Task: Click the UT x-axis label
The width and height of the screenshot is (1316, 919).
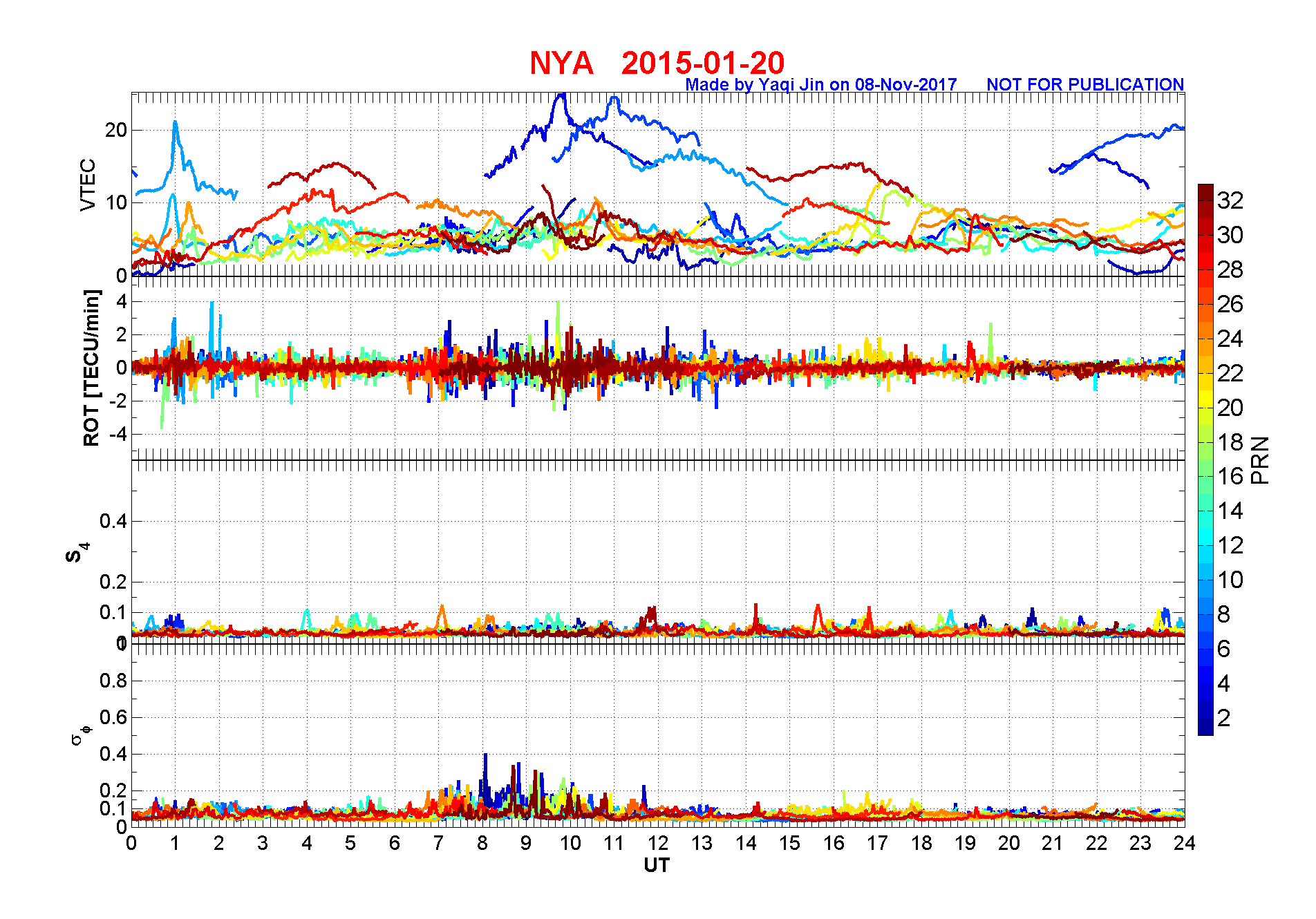Action: click(x=657, y=865)
